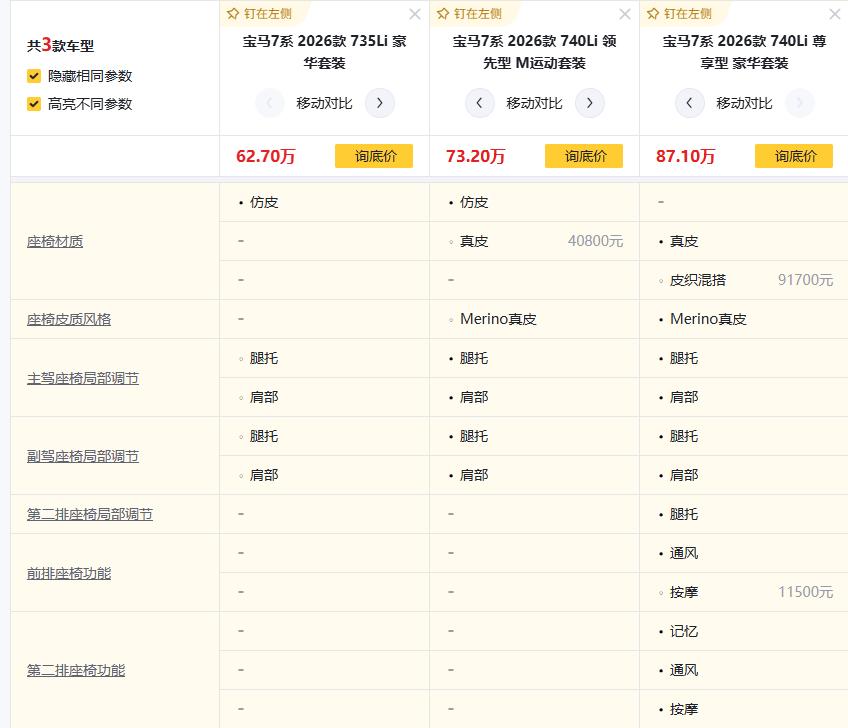Select the 宝马7系 2026款 735Li 豪华套装 title
848x728 pixels.
324,52
